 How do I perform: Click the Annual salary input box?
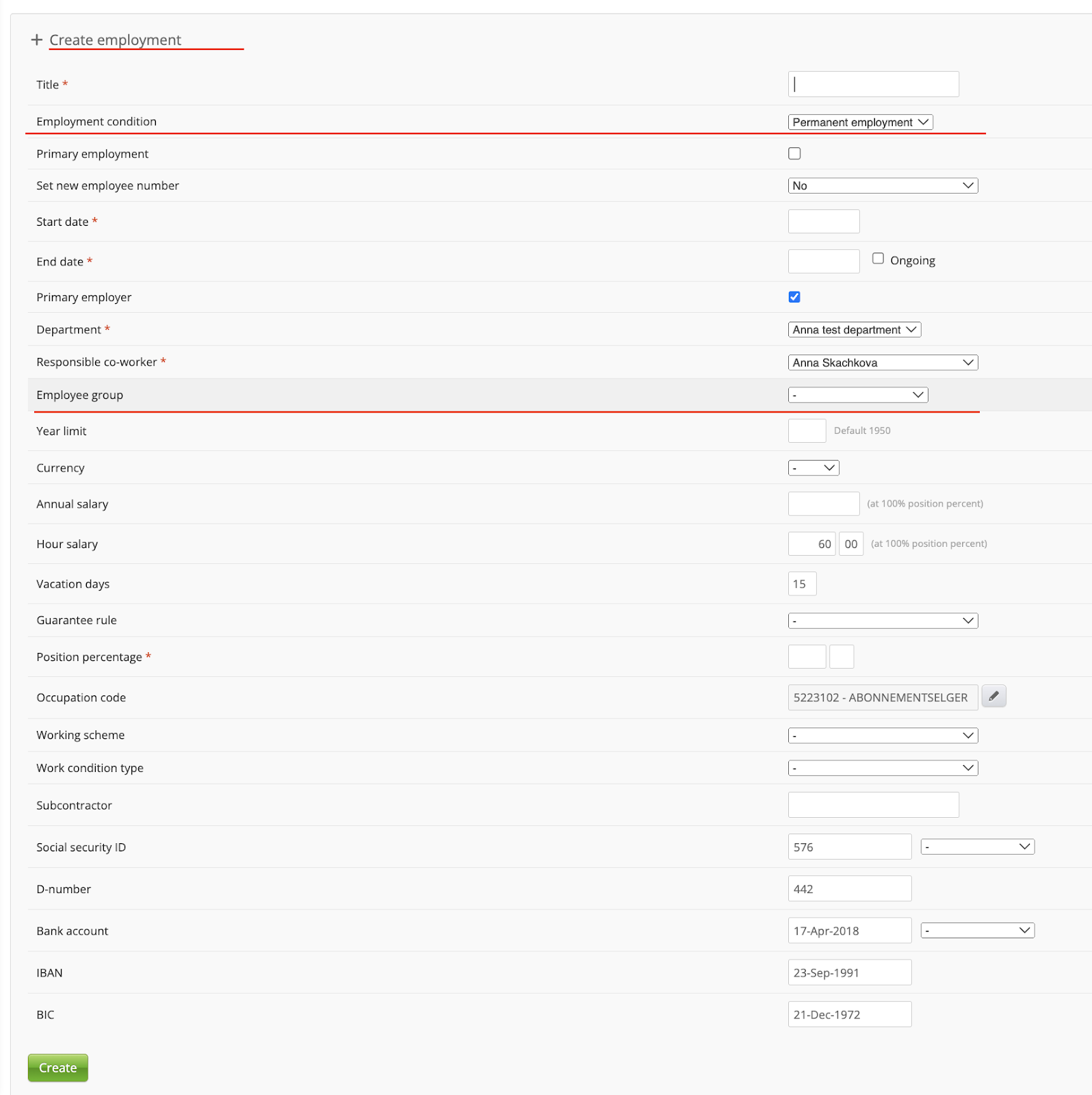(823, 504)
